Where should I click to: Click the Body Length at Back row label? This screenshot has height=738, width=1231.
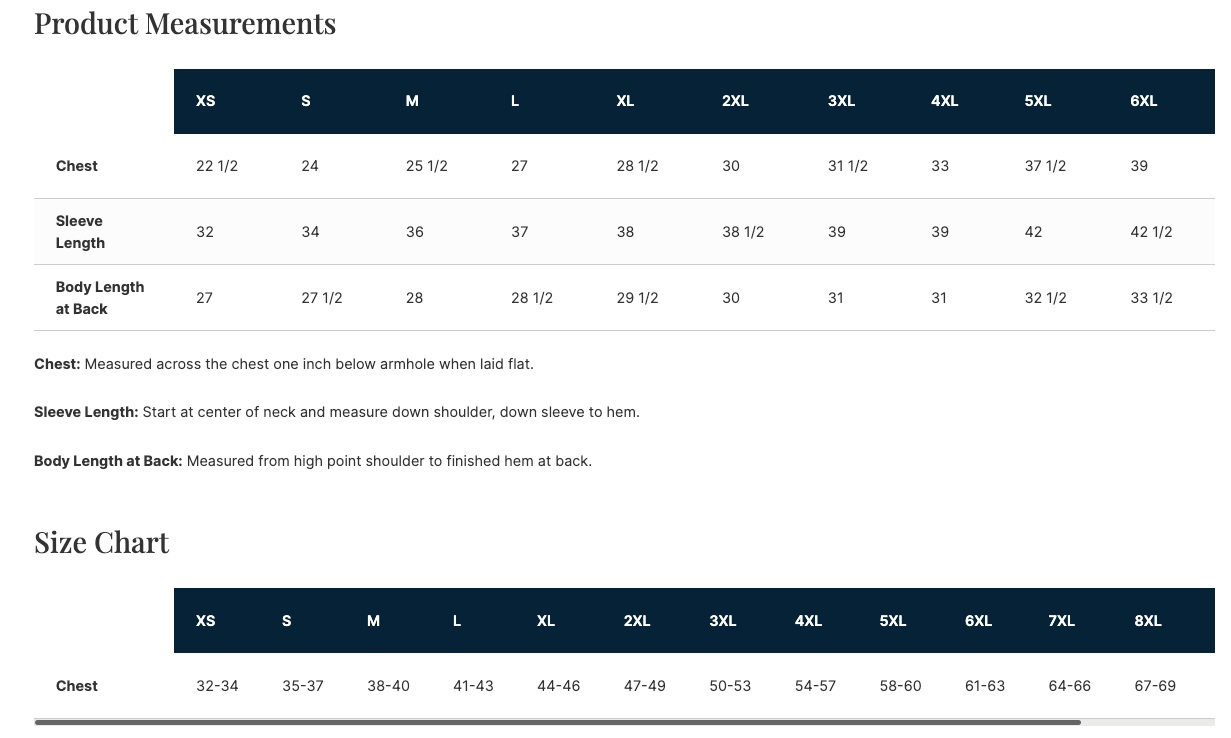(x=100, y=298)
